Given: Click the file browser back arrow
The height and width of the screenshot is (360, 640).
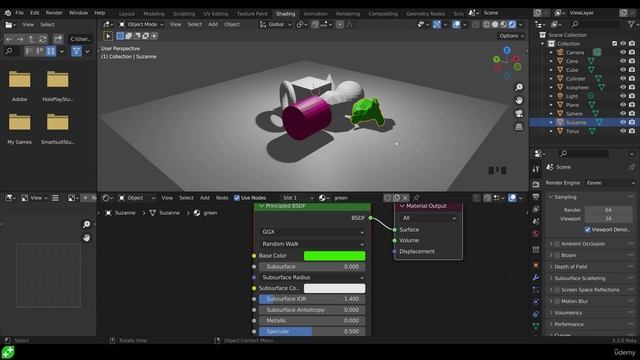Looking at the screenshot, I should coord(9,39).
